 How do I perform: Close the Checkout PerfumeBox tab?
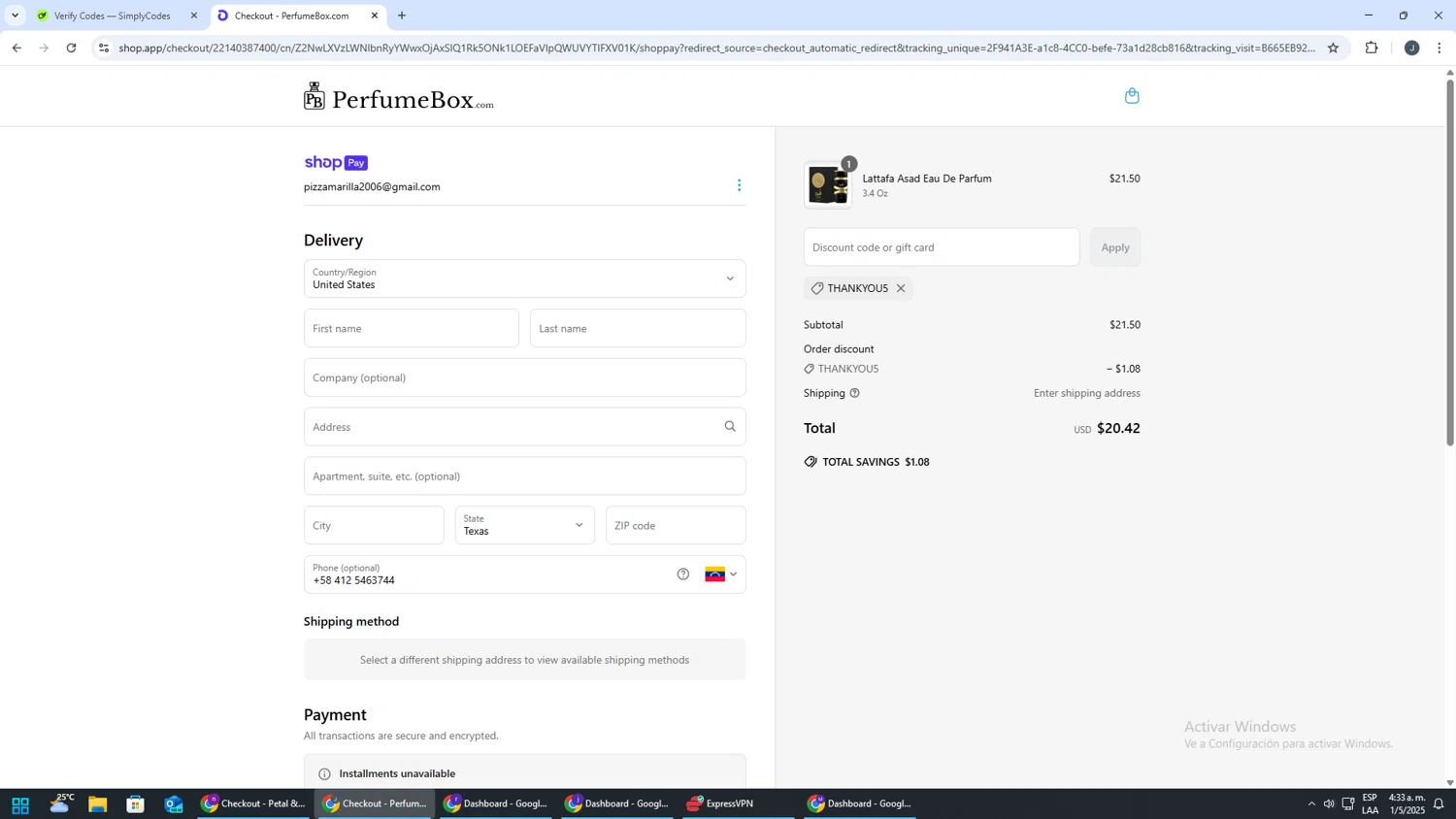375,16
